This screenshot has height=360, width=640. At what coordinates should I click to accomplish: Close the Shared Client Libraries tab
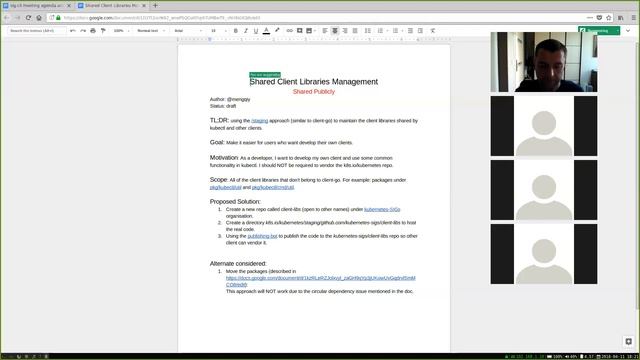pos(144,6)
